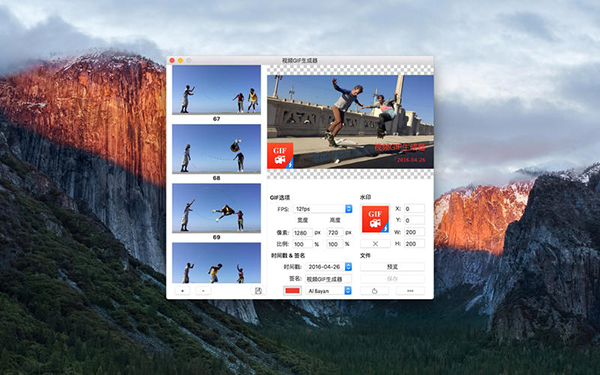
Task: Click the GIF watermark logo in preview
Action: (280, 155)
